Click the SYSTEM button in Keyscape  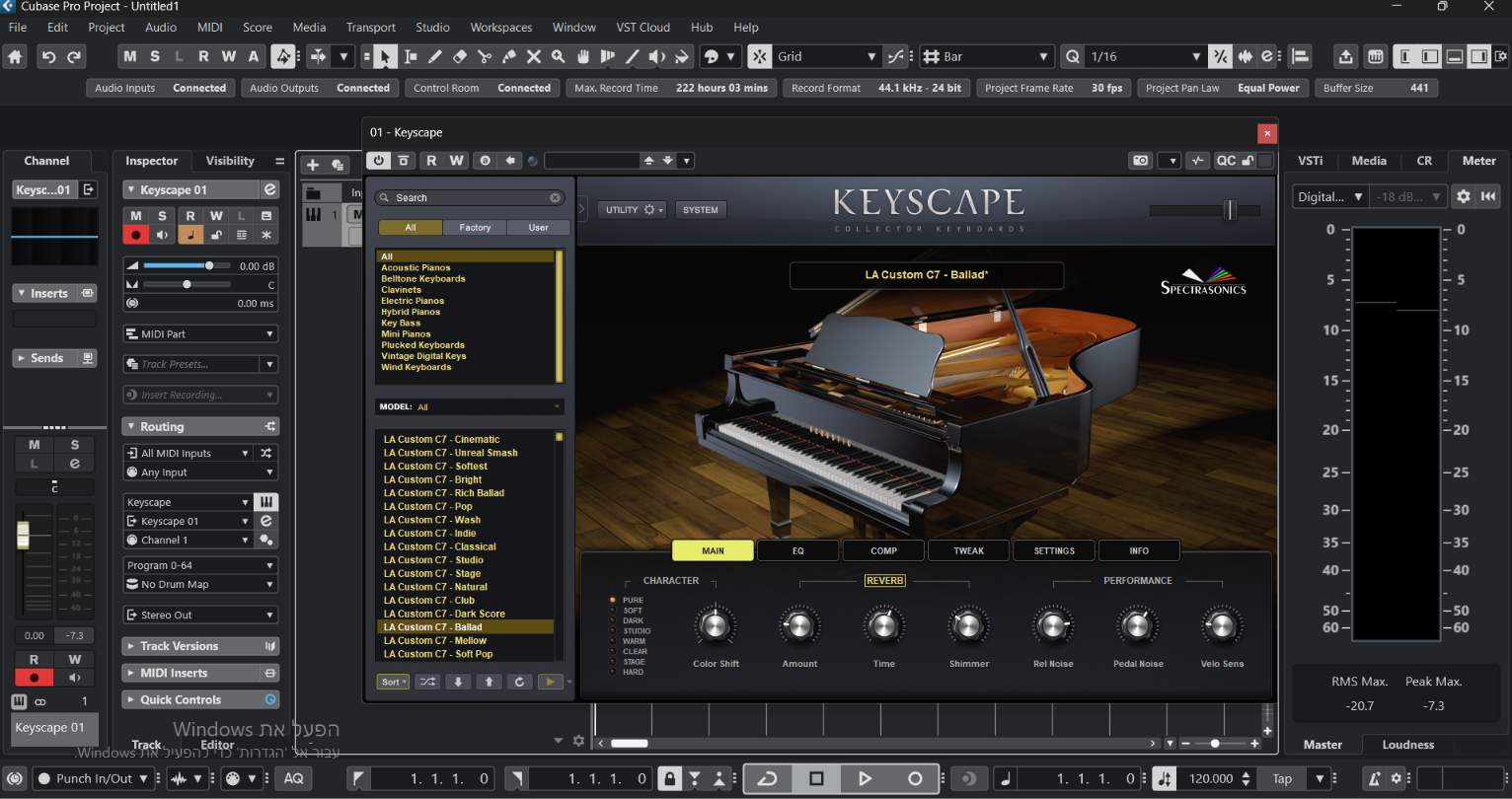[701, 210]
